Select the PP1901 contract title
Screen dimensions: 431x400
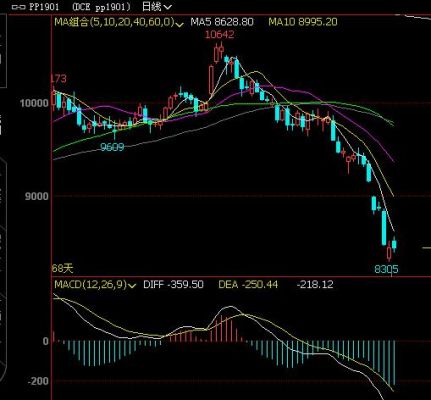pyautogui.click(x=44, y=7)
